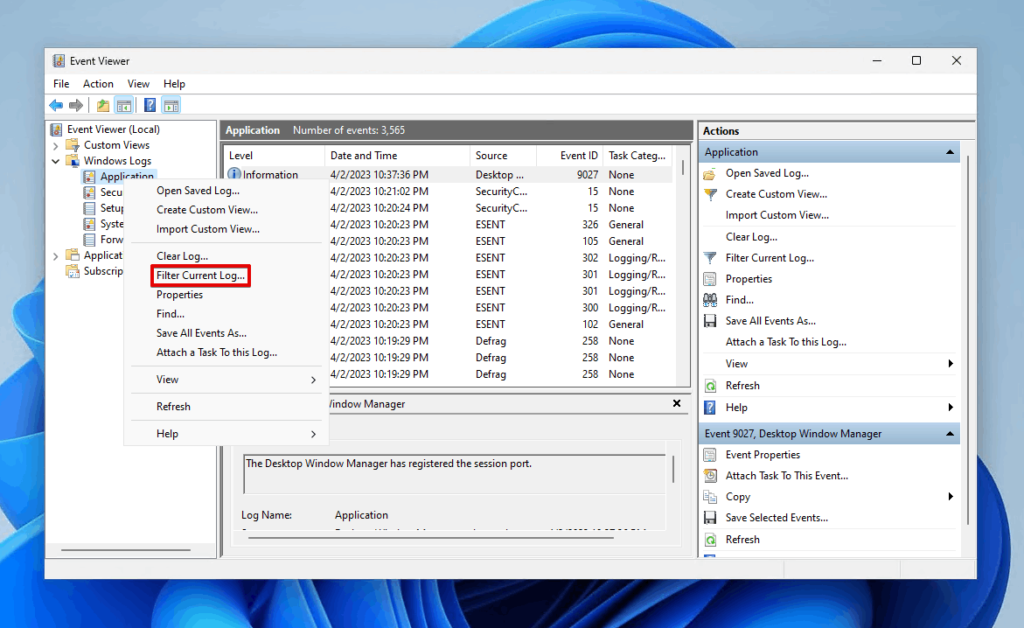
Task: Toggle the console tree visibility from the toolbar
Action: [x=124, y=104]
